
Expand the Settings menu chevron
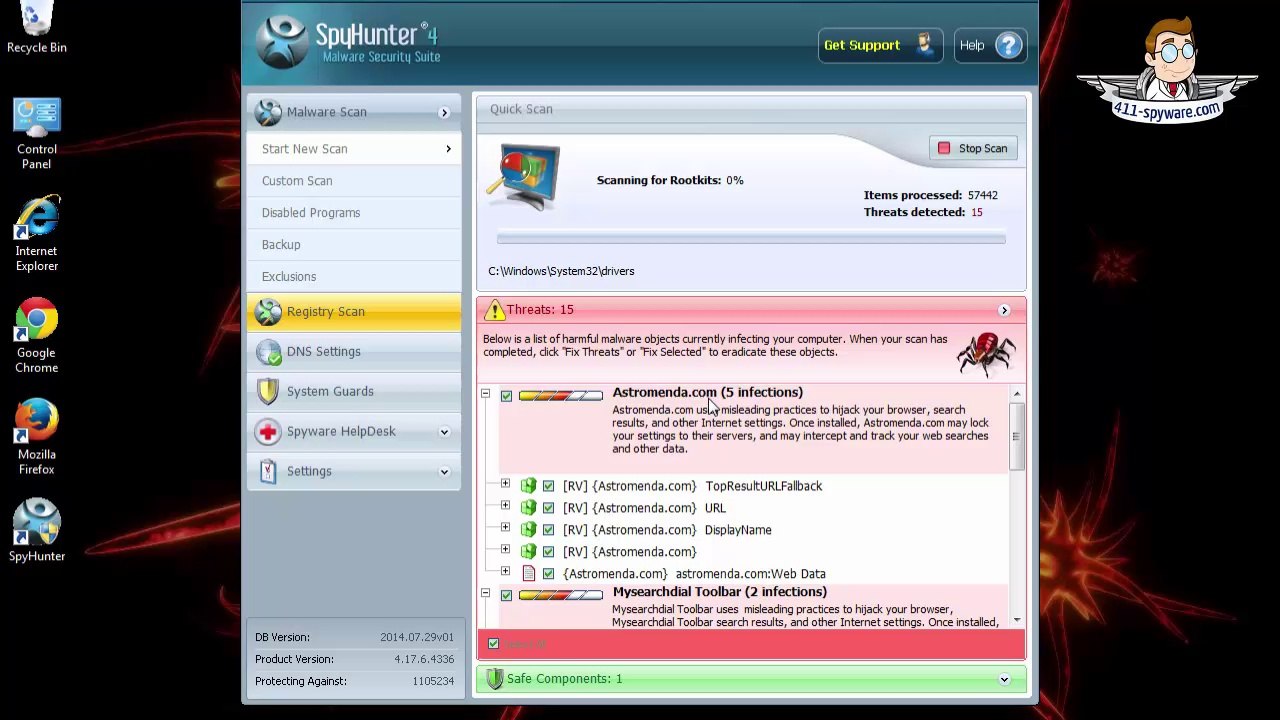[444, 472]
